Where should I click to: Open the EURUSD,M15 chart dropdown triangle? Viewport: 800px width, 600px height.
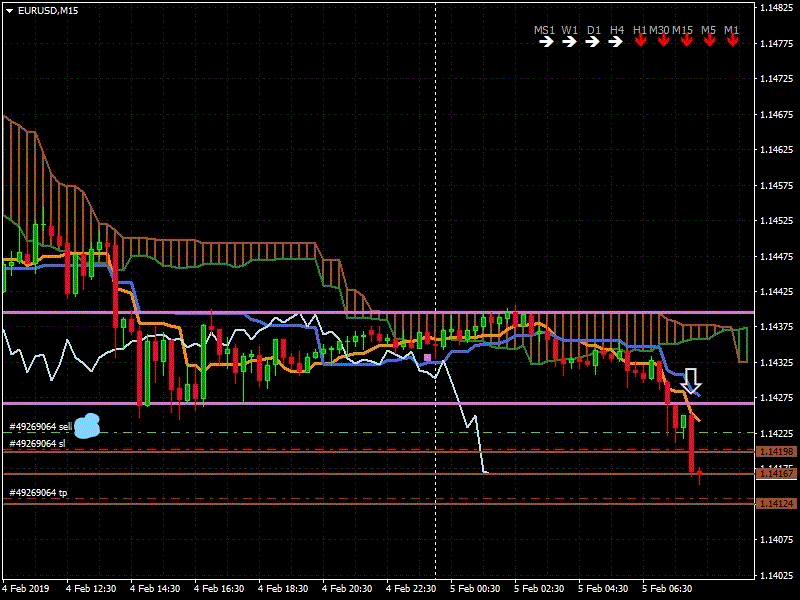tap(9, 10)
